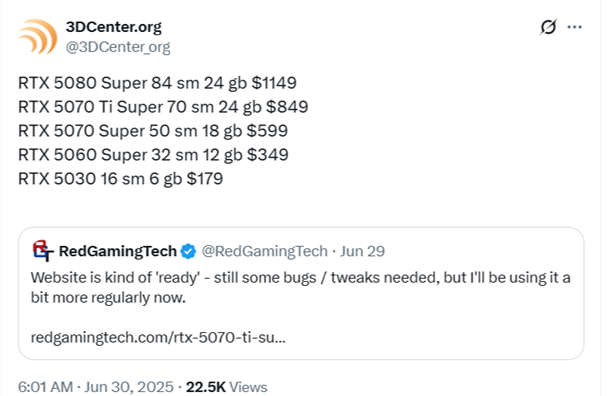Click the 6:01 AM Jun 30, 2025 timestamp
Viewport: 616px width, 396px height.
point(95,387)
